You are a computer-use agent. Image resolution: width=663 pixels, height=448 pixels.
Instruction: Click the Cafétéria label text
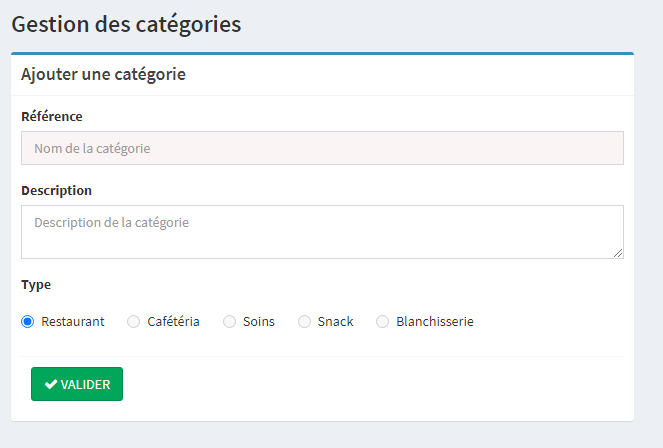point(173,322)
